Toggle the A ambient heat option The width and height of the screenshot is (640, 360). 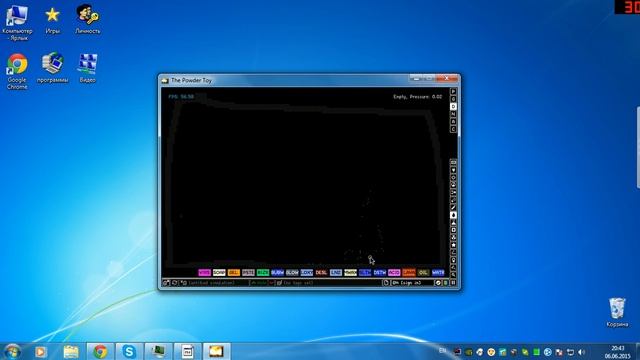(453, 122)
